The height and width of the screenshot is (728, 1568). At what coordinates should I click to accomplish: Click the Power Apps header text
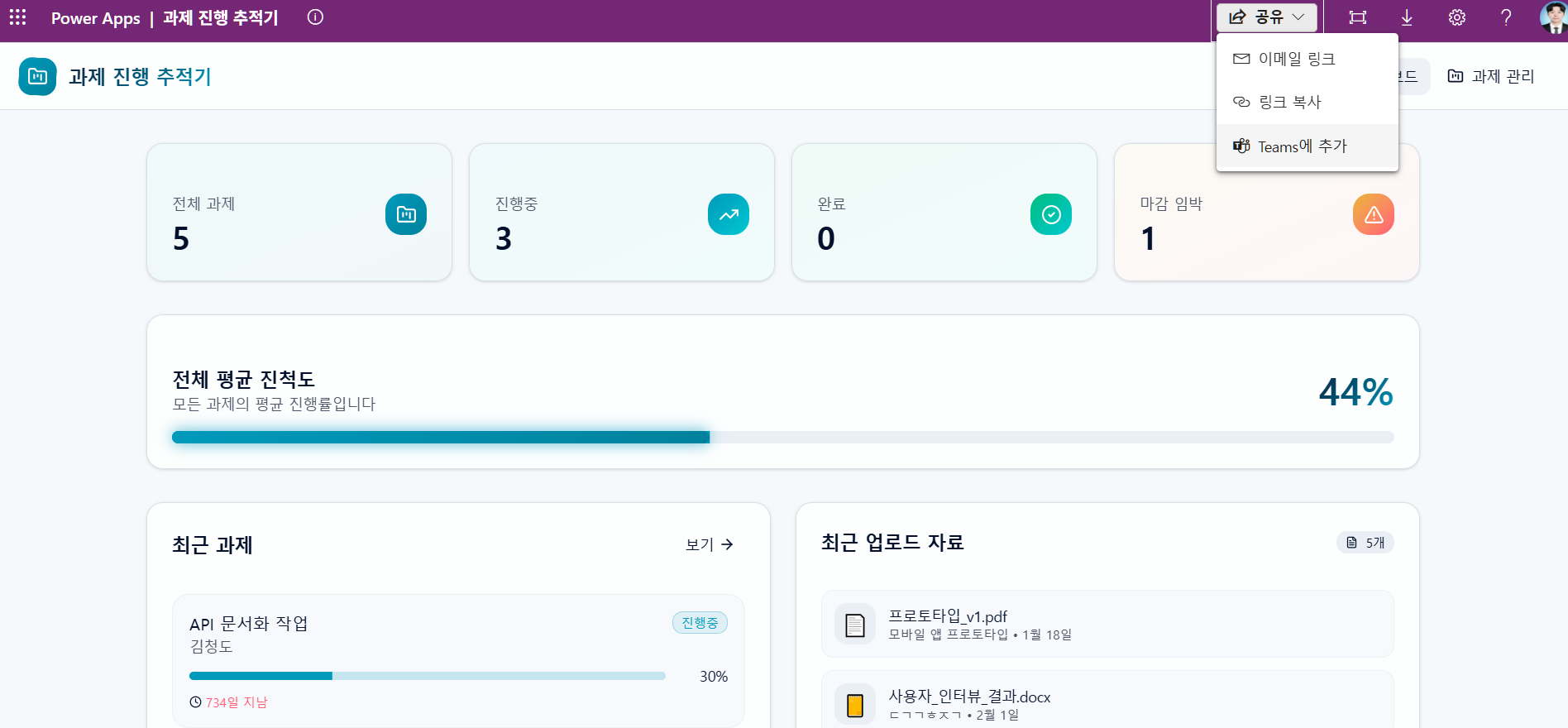[96, 18]
